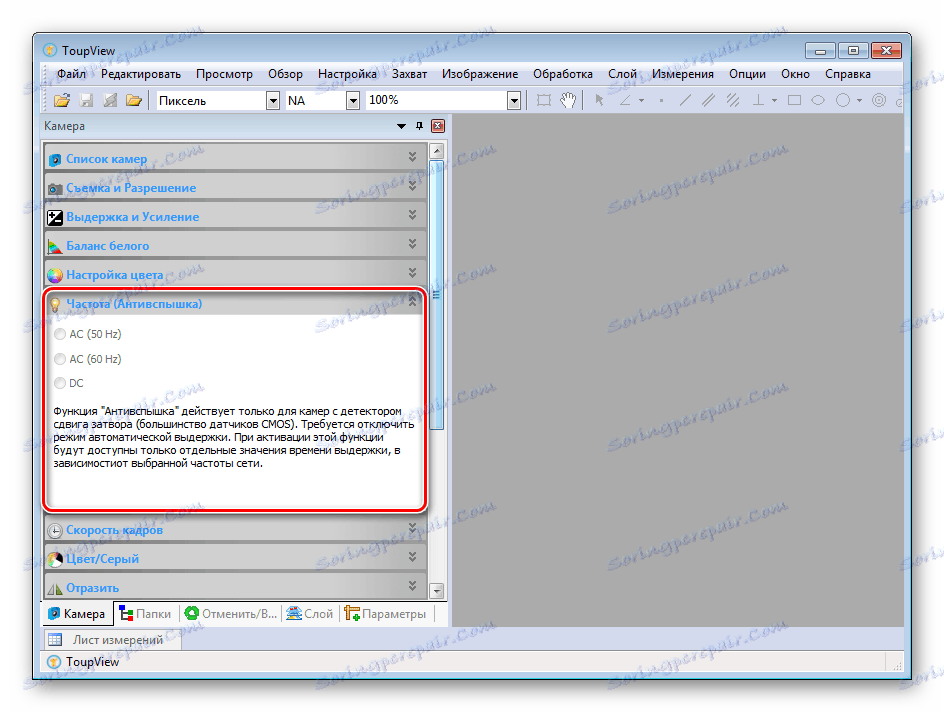944x712 pixels.
Task: Open the 100% zoom dropdown
Action: click(514, 101)
